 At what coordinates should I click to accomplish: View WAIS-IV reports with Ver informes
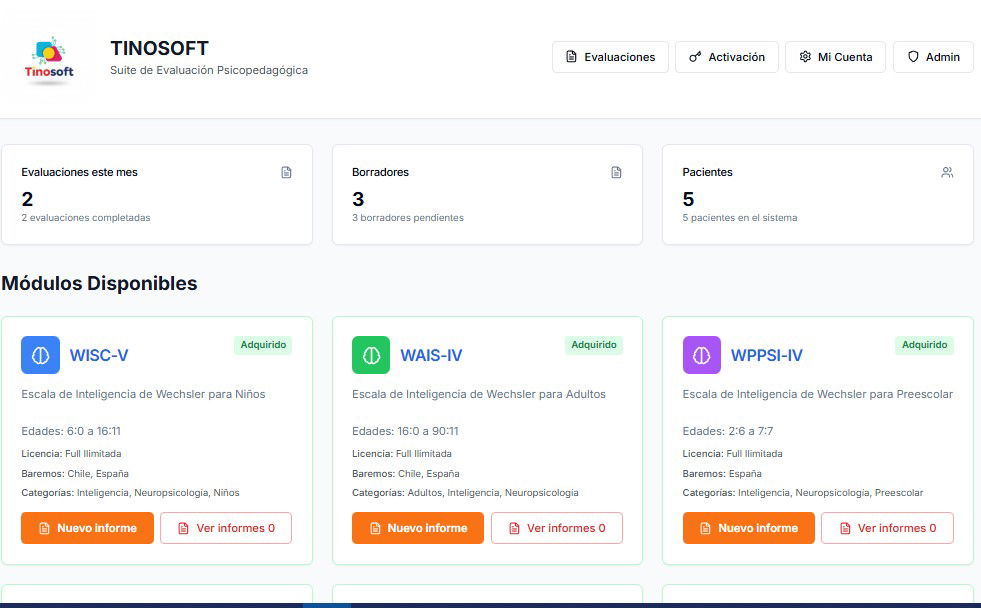pos(556,528)
